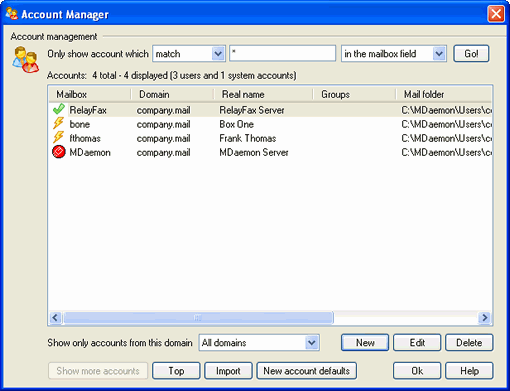Click 'Frank Thomas' real name cell
Viewport: 510px width, 391px height.
tap(248, 138)
